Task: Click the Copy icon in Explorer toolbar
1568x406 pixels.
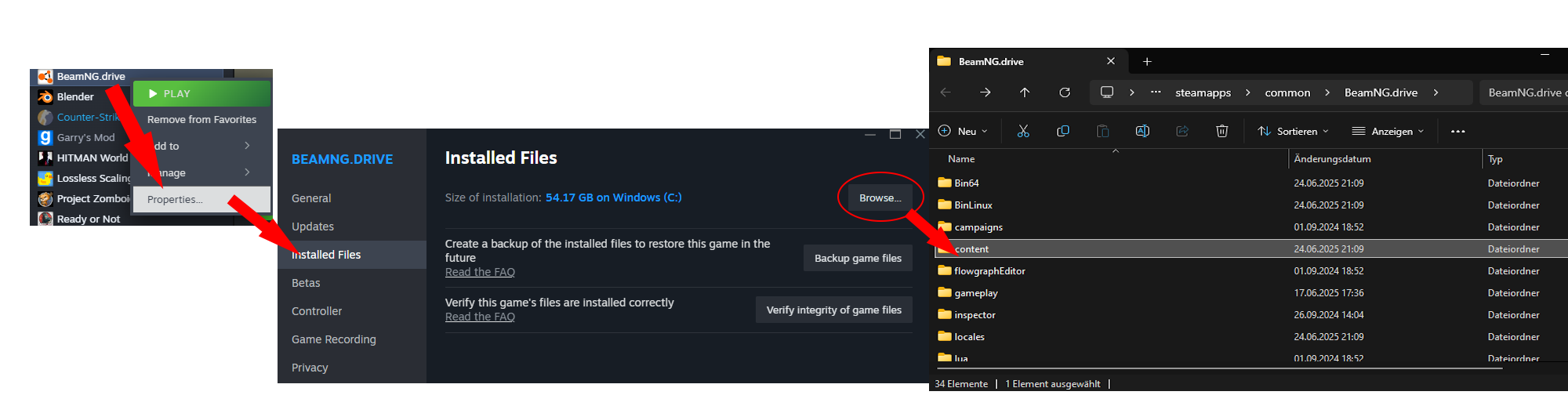Action: 1063,131
